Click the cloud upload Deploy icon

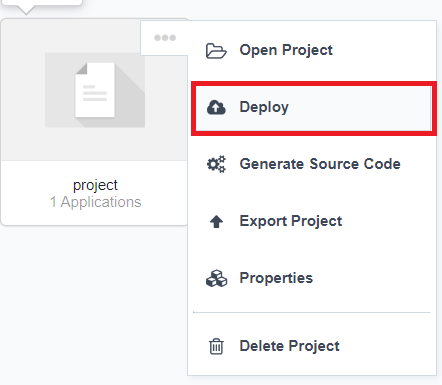[x=216, y=107]
